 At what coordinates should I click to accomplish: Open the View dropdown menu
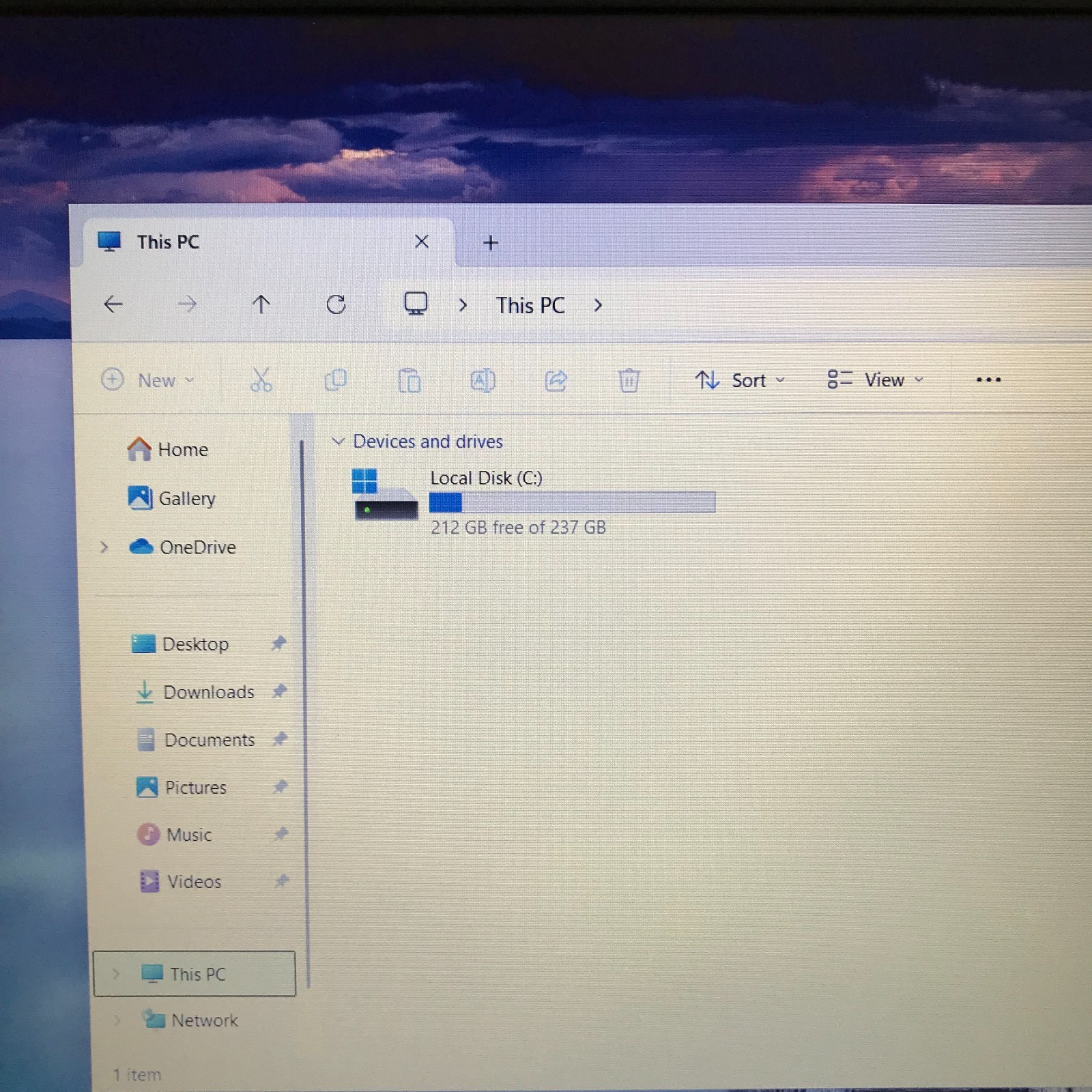875,379
